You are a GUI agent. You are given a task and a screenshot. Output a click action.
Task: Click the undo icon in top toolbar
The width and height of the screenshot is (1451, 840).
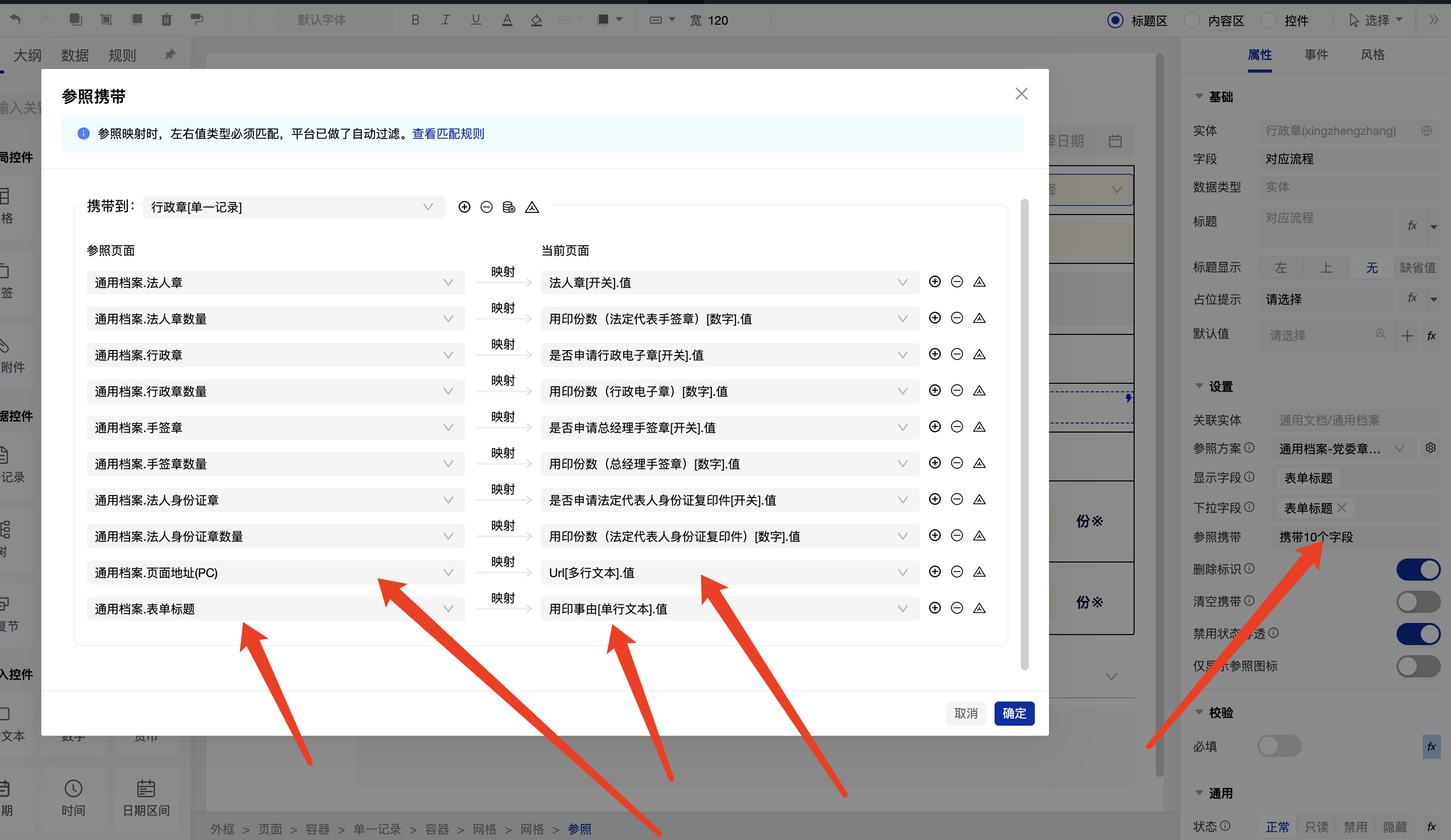coord(16,20)
